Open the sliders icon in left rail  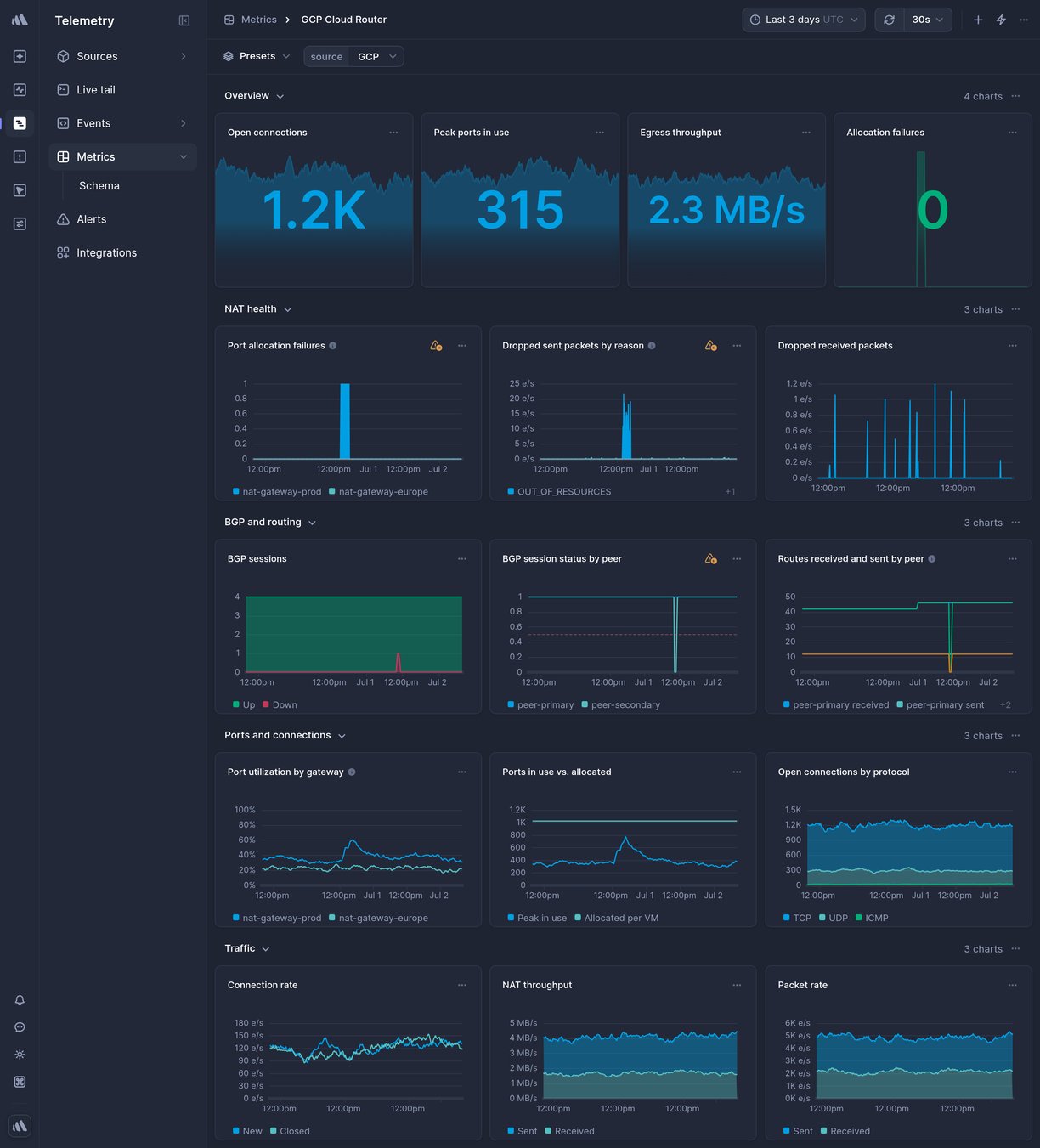pos(20,223)
